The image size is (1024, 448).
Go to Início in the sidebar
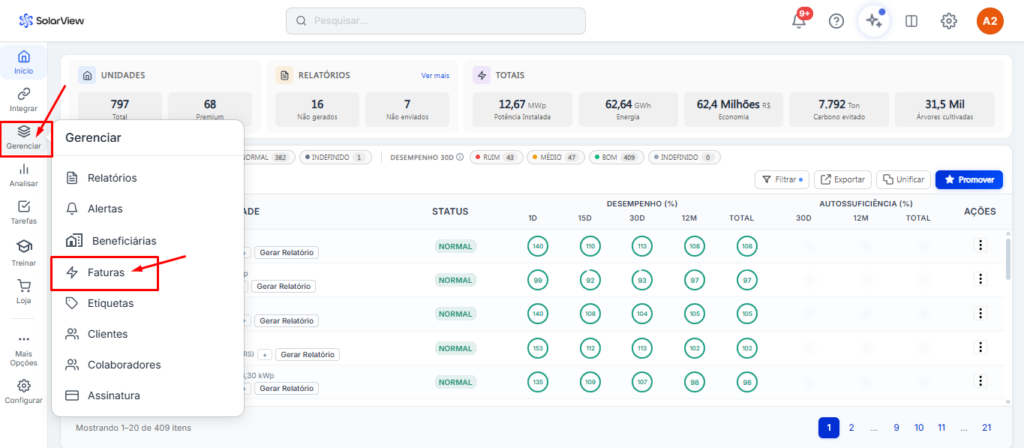click(x=23, y=62)
